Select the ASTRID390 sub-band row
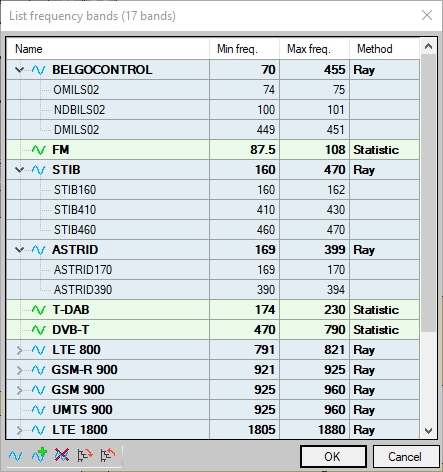 click(x=213, y=290)
